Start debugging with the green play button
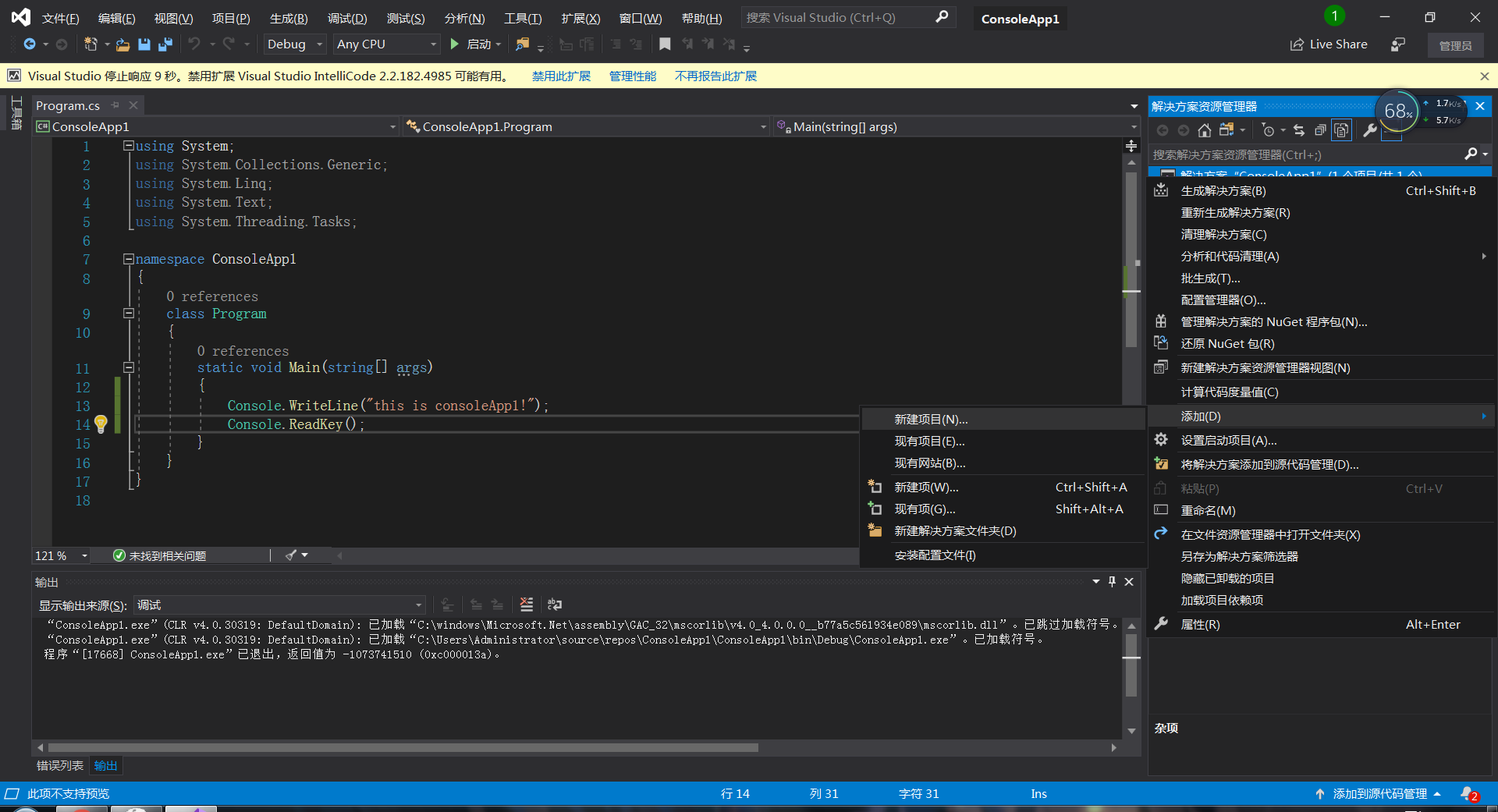This screenshot has height=812, width=1498. click(x=454, y=44)
